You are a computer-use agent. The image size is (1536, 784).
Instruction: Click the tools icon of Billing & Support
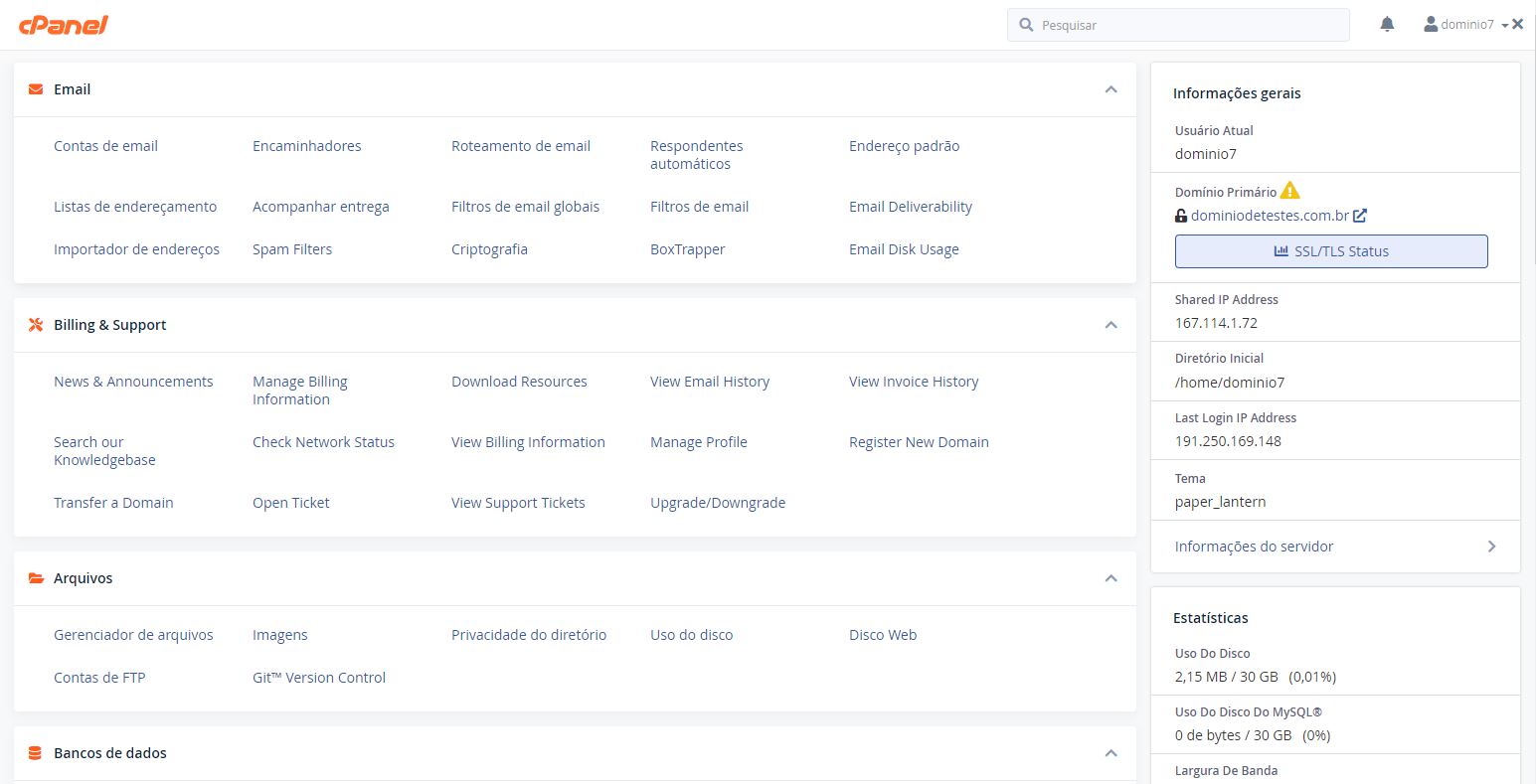point(35,324)
